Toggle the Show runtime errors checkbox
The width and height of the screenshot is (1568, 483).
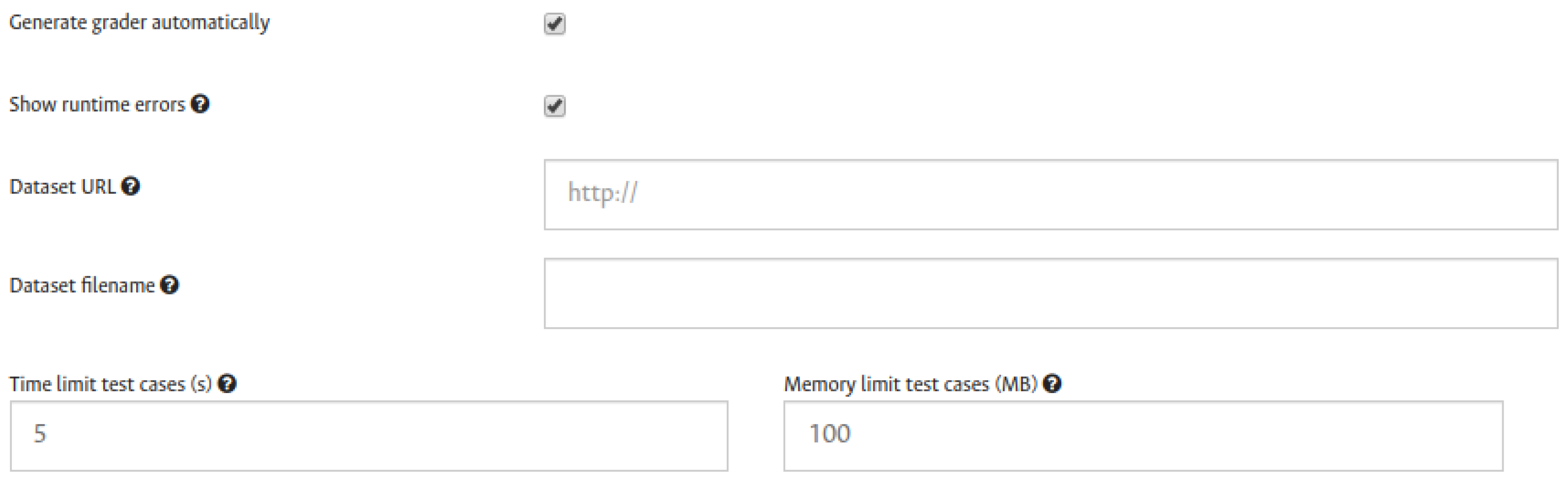tap(554, 106)
